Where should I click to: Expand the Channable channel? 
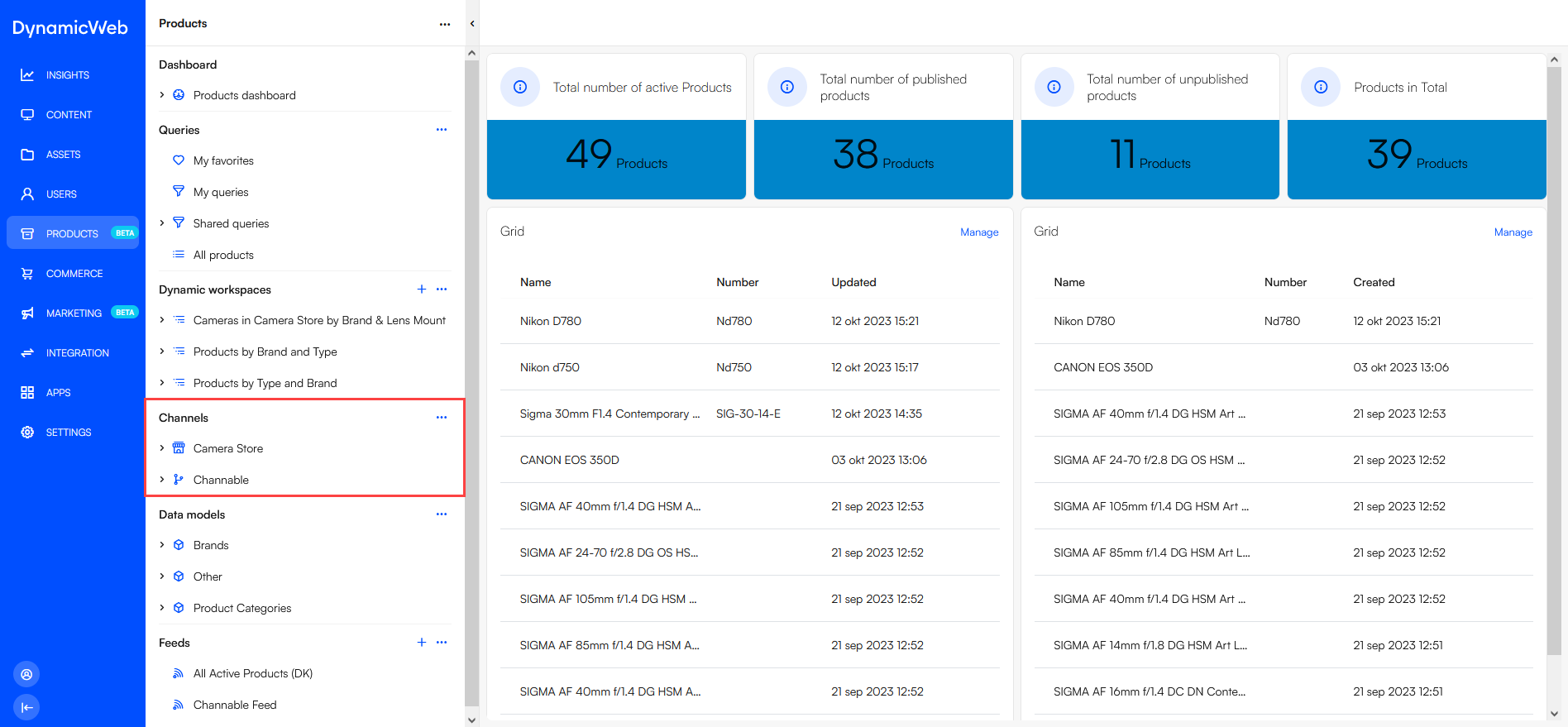click(x=162, y=480)
